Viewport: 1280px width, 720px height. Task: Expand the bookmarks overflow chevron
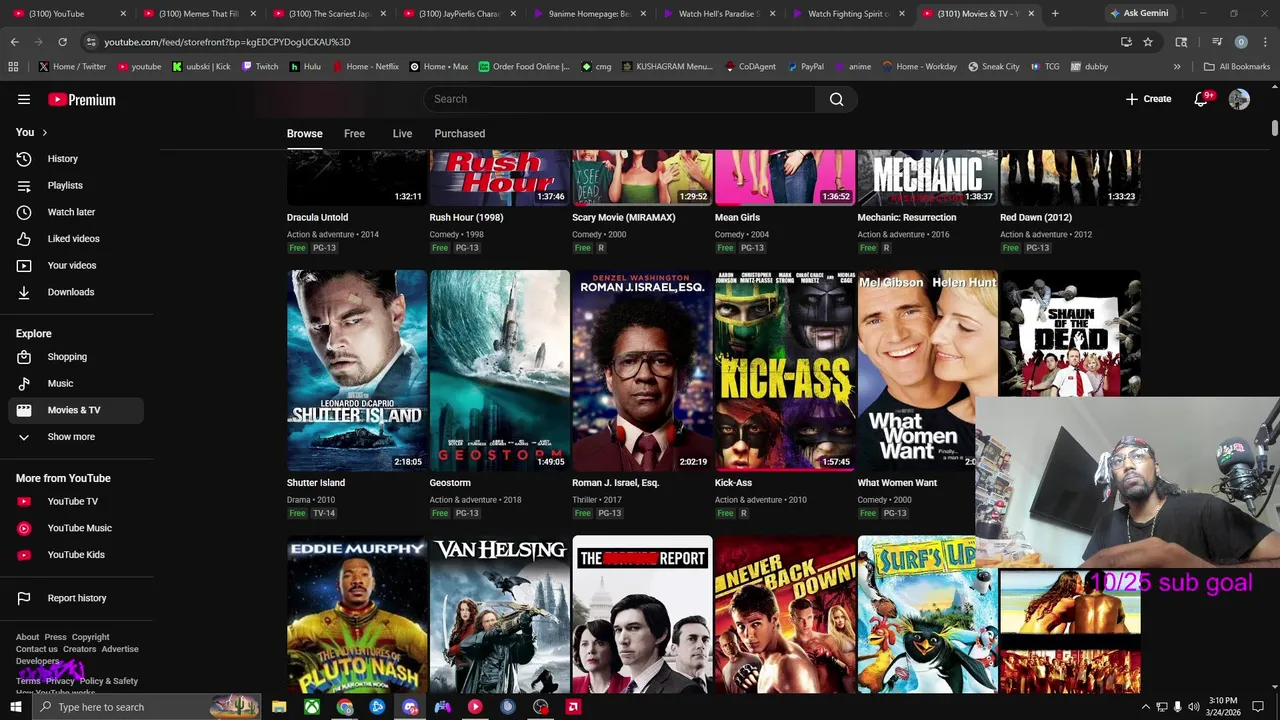[1177, 67]
